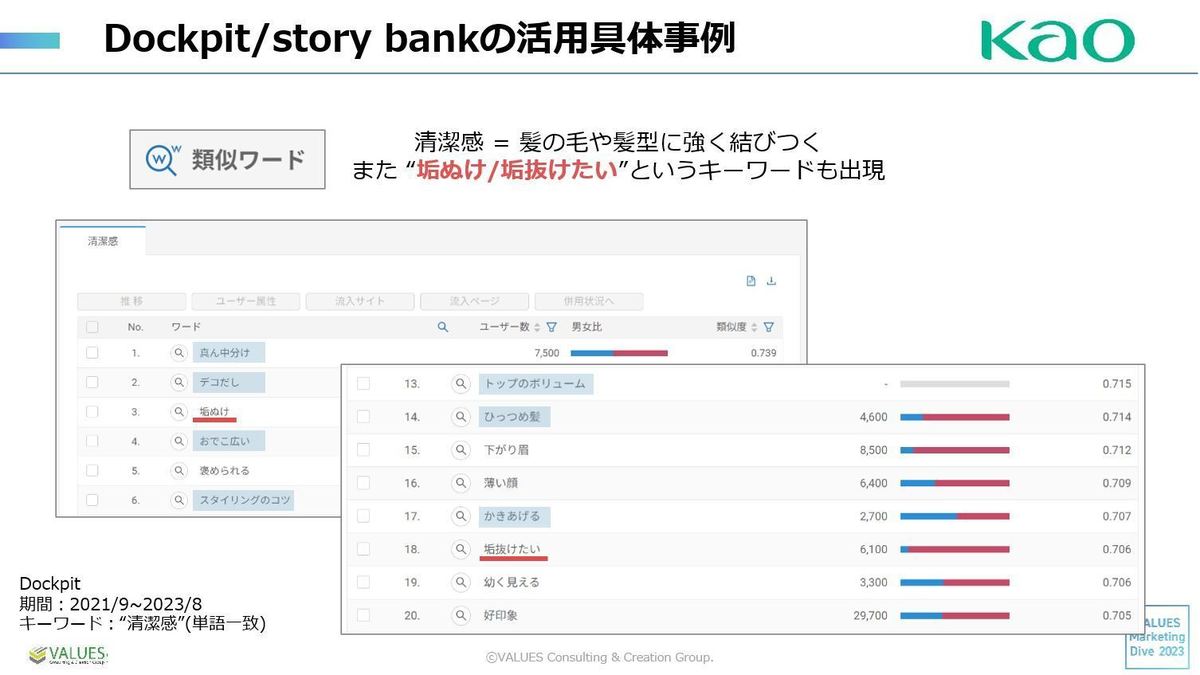Click magnifier icon beside 真ん中分け
Screen dimensions: 1200x675
click(x=179, y=353)
